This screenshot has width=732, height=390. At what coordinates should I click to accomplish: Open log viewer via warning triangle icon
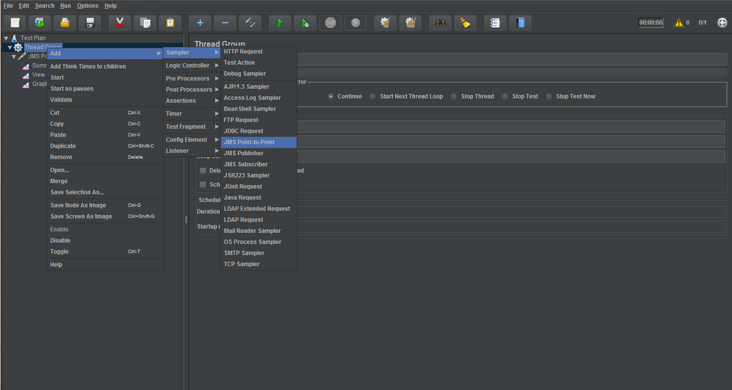point(678,22)
